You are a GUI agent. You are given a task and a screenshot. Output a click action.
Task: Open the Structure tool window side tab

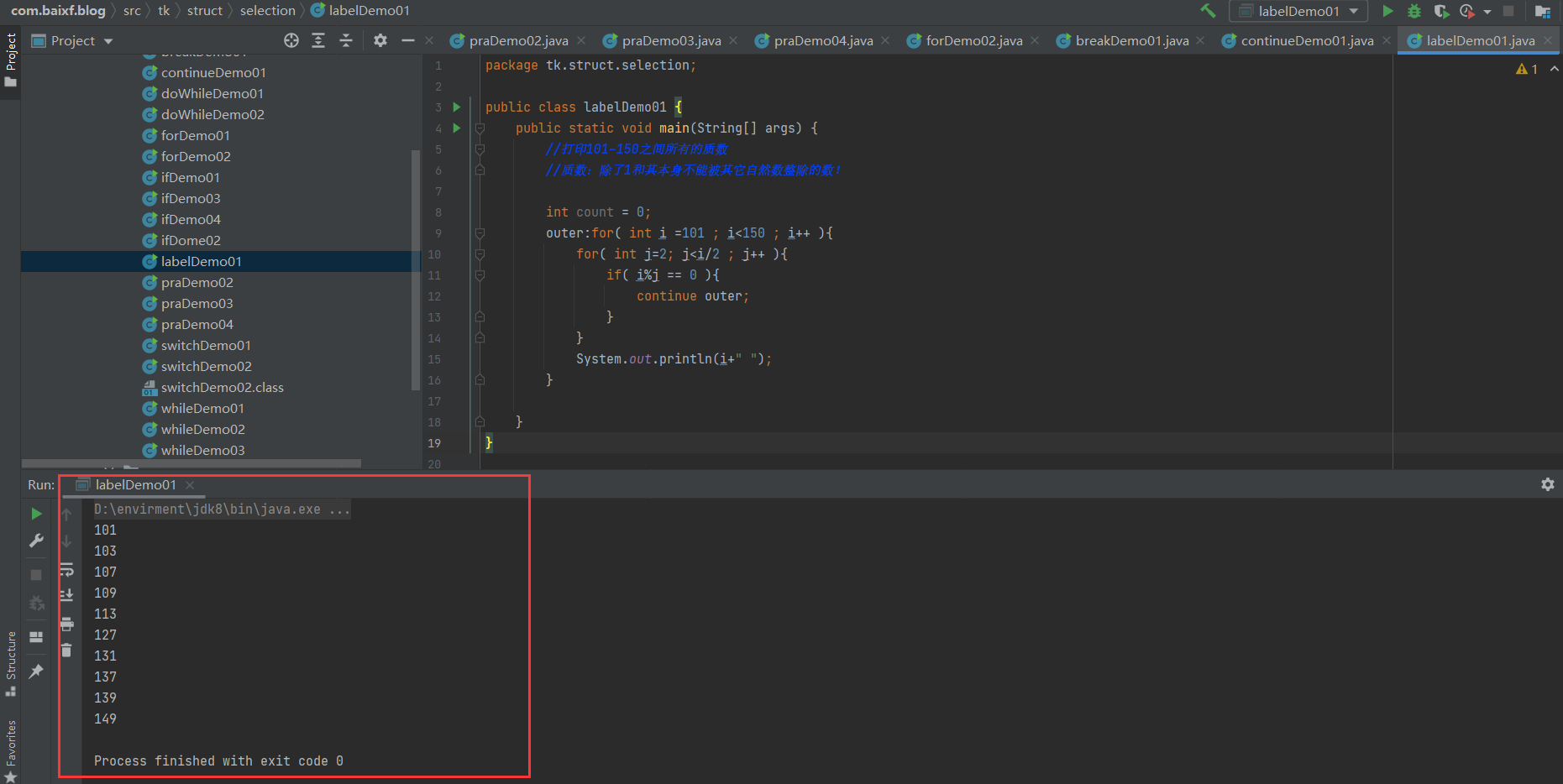[x=10, y=663]
